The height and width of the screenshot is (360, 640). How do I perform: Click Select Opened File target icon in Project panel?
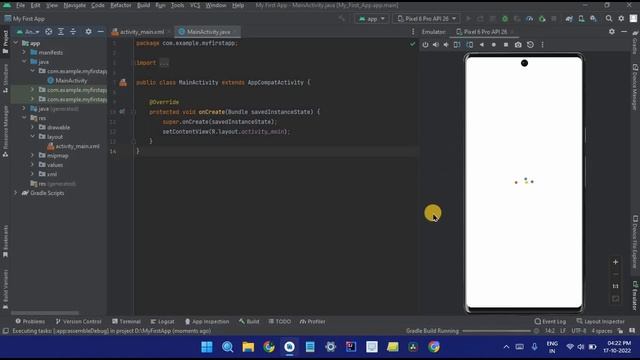point(49,31)
